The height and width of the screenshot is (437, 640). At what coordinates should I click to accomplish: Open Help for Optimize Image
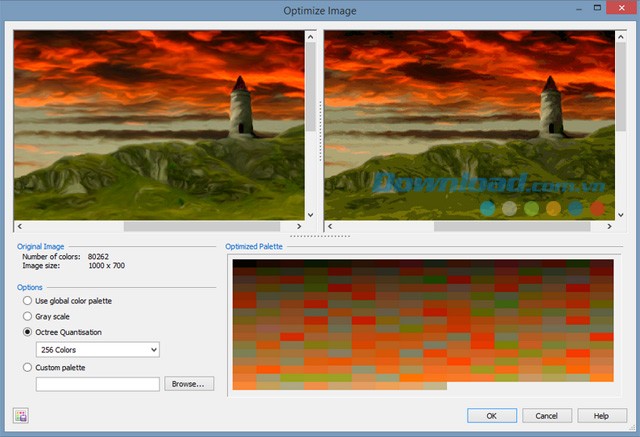pyautogui.click(x=601, y=415)
